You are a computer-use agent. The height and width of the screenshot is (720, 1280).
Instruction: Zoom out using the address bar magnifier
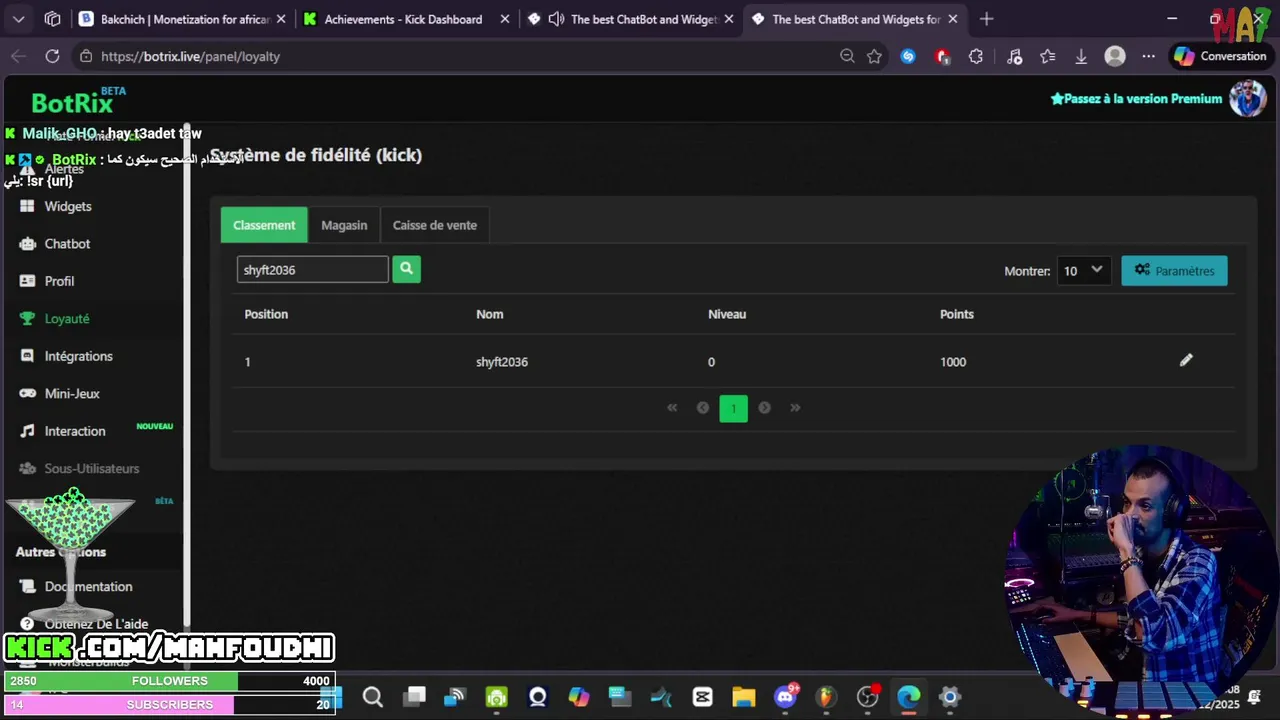tap(847, 57)
